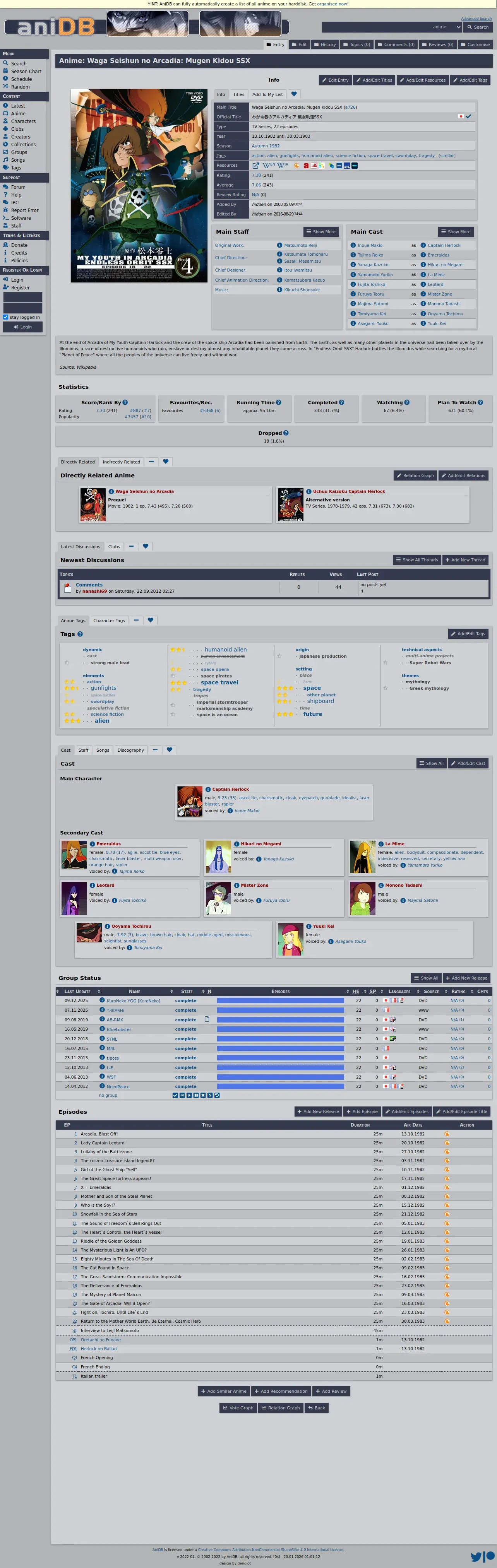
Task: Open the orange Crunchyroll icon in Resources row
Action: pyautogui.click(x=296, y=166)
